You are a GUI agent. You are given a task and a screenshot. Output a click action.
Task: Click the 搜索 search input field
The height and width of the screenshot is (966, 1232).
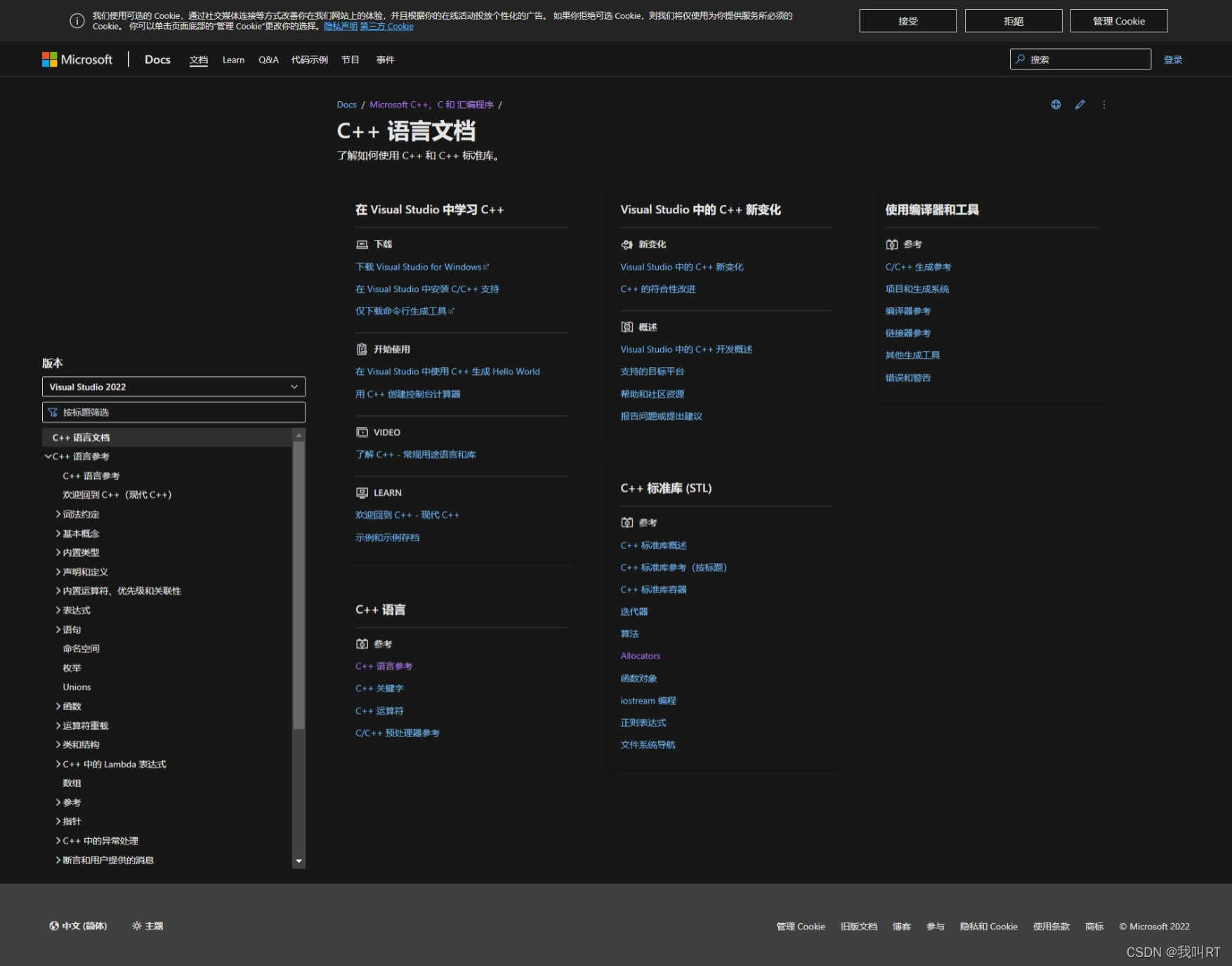coord(1080,59)
